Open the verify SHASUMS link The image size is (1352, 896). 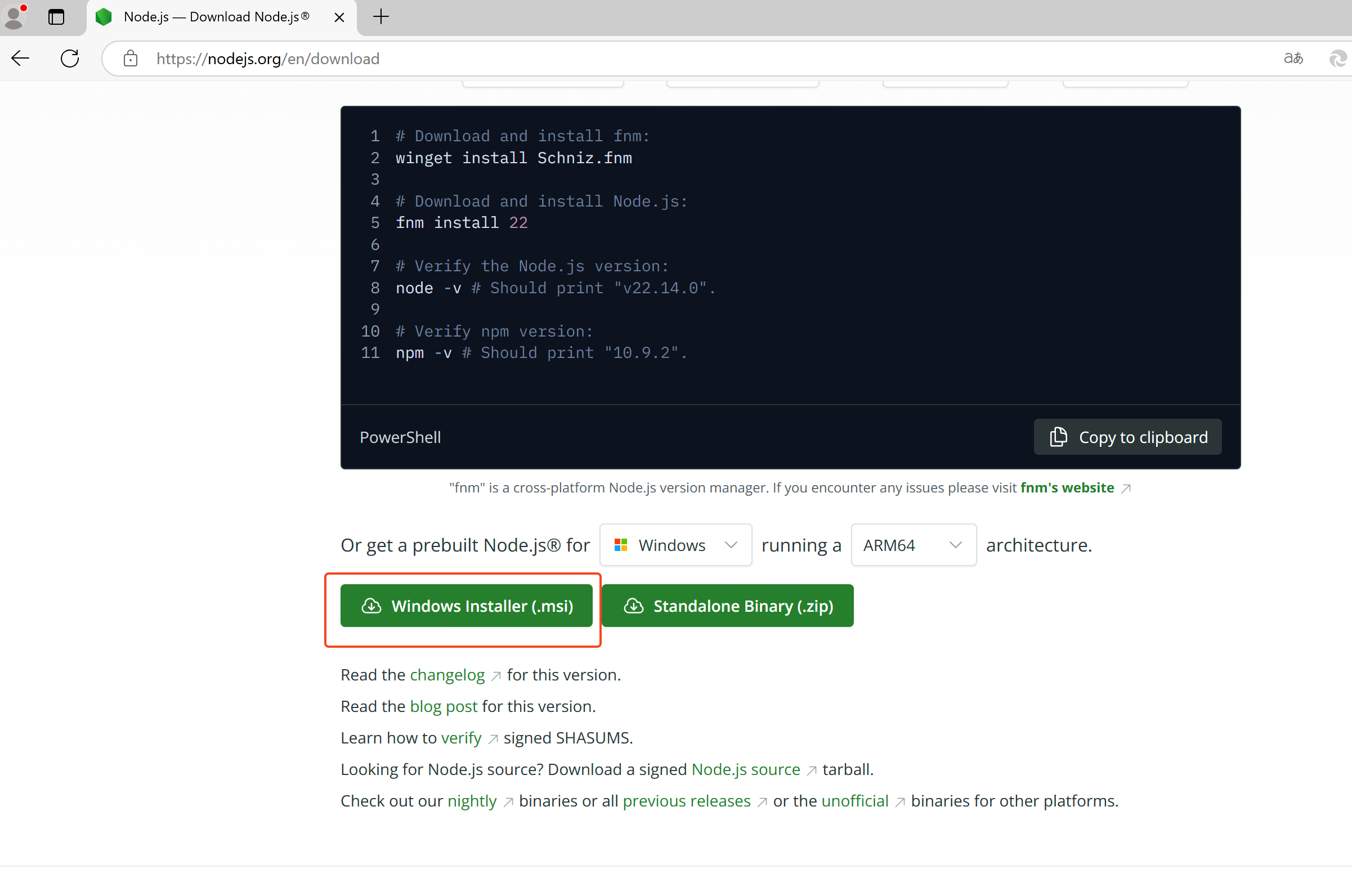(461, 738)
